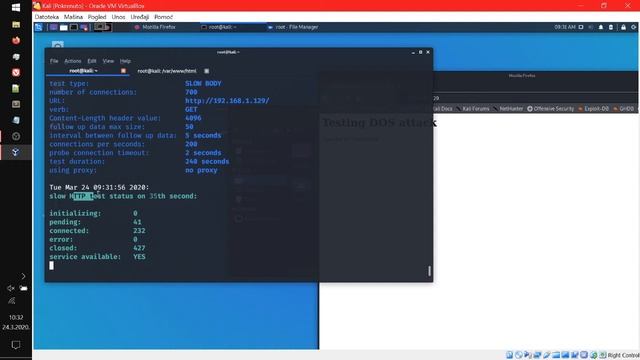Click VirtualBox hard disk activity status icon
This screenshot has width=640, height=360.
click(x=509, y=355)
